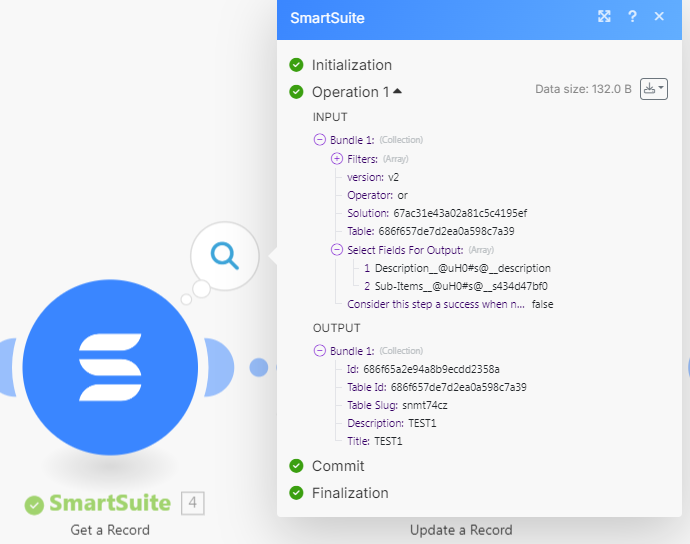Click the output Table Id row
Image resolution: width=690 pixels, height=544 pixels.
click(x=437, y=387)
